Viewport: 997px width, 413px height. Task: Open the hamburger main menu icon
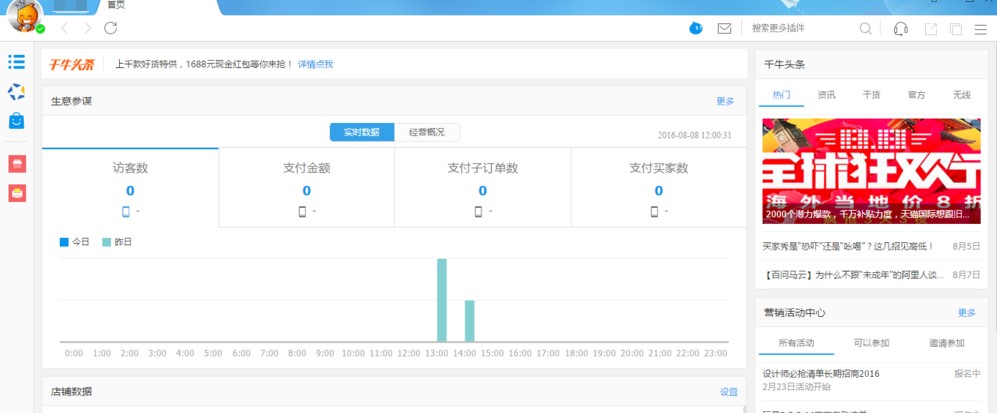point(980,29)
